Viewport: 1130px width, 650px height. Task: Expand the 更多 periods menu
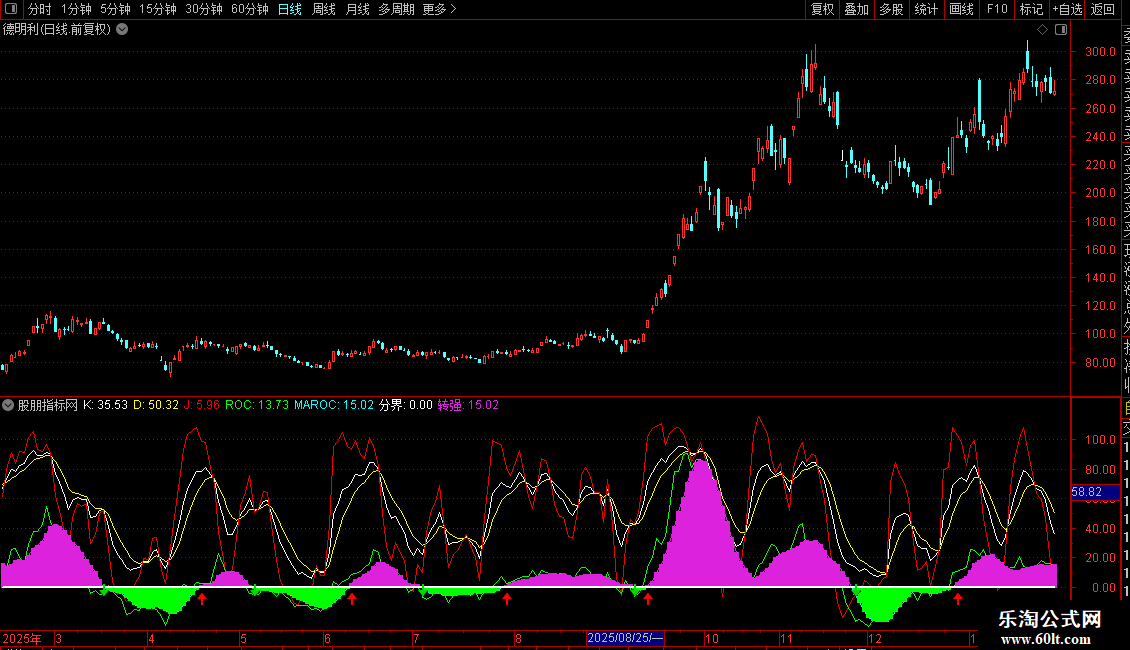(x=439, y=9)
